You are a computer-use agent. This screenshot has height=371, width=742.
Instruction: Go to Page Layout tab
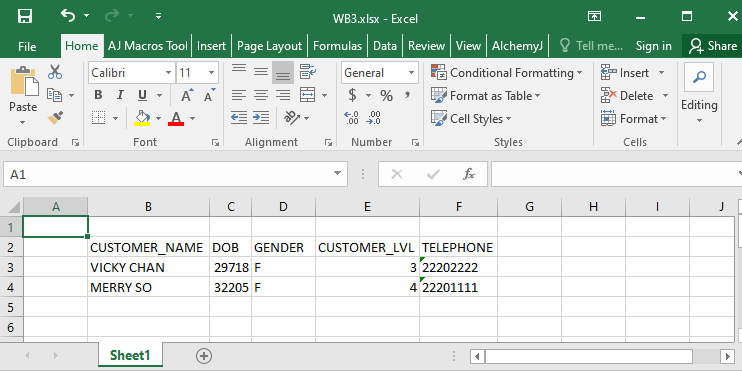coord(269,46)
